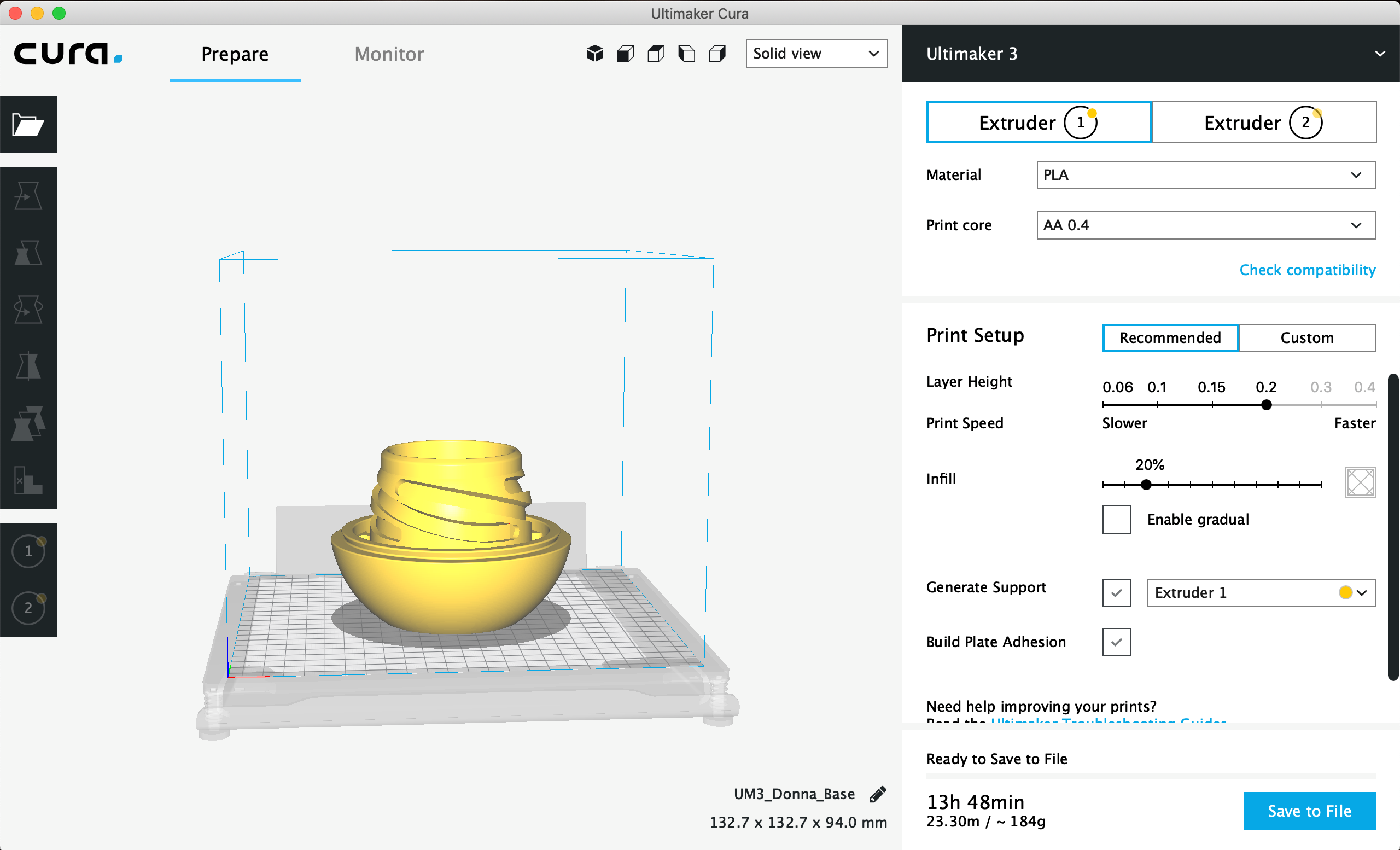Viewport: 1400px width, 850px height.
Task: Switch print setup to Custom mode
Action: pos(1307,338)
